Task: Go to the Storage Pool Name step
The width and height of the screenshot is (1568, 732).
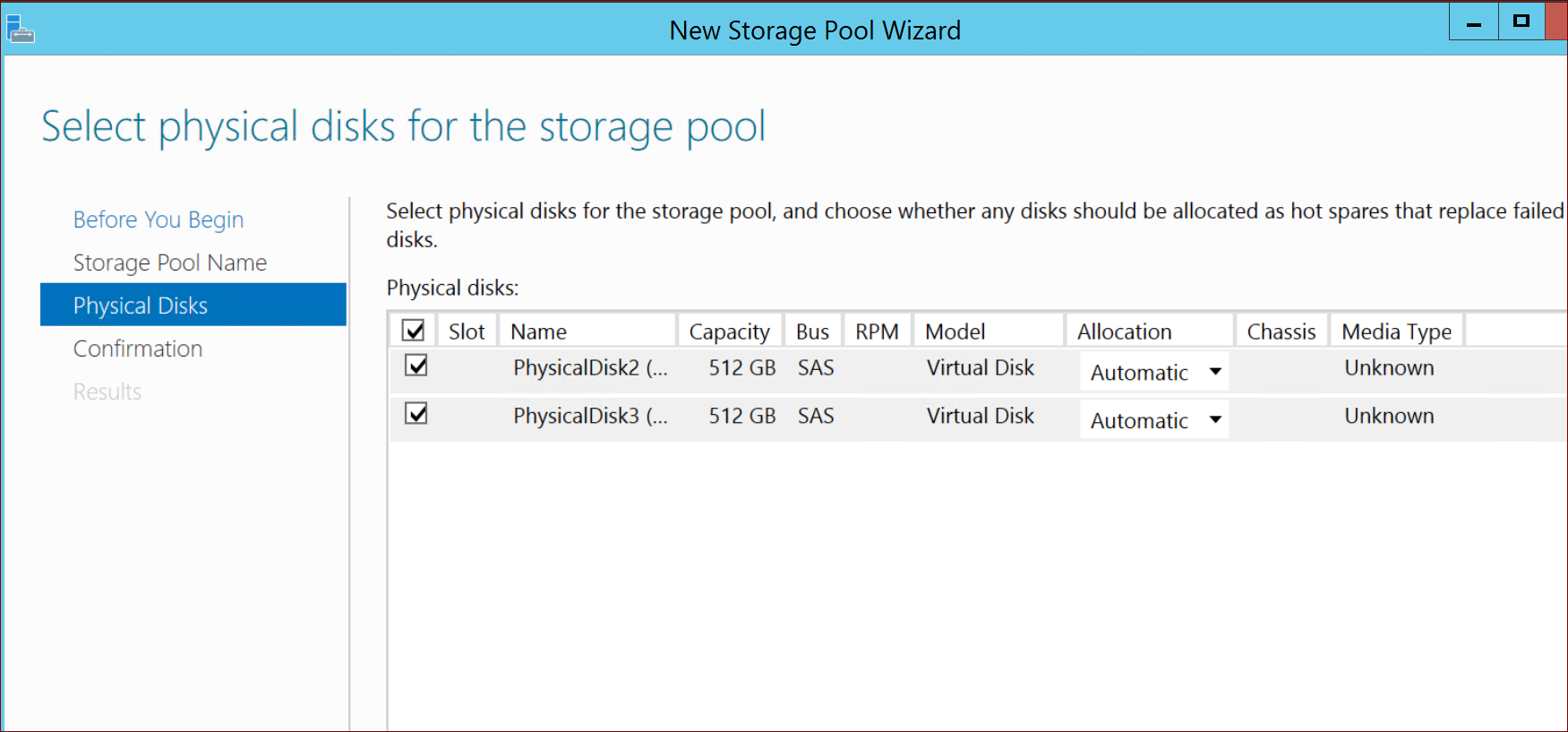Action: pos(170,263)
